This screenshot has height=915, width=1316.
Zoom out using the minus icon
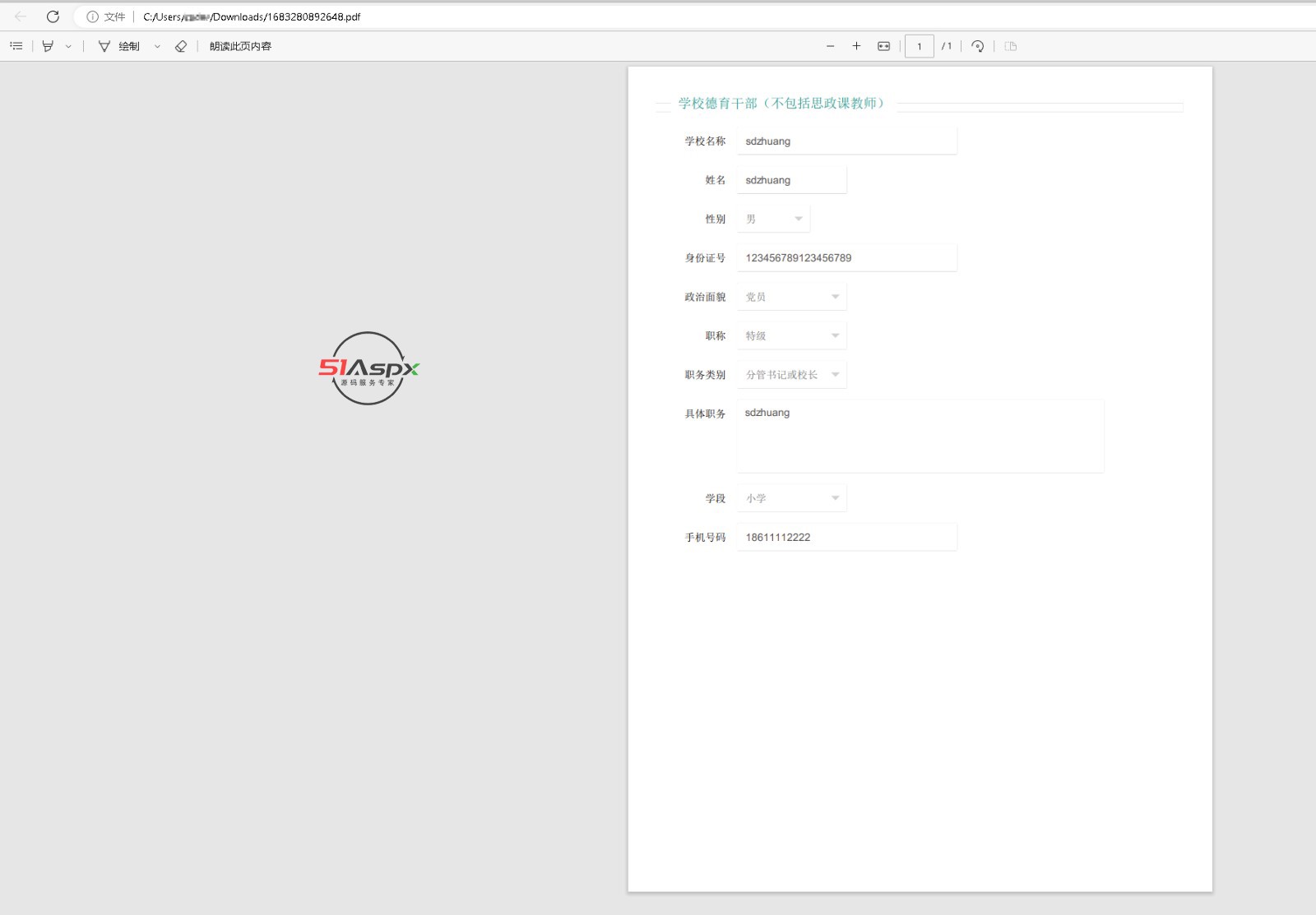click(x=831, y=46)
